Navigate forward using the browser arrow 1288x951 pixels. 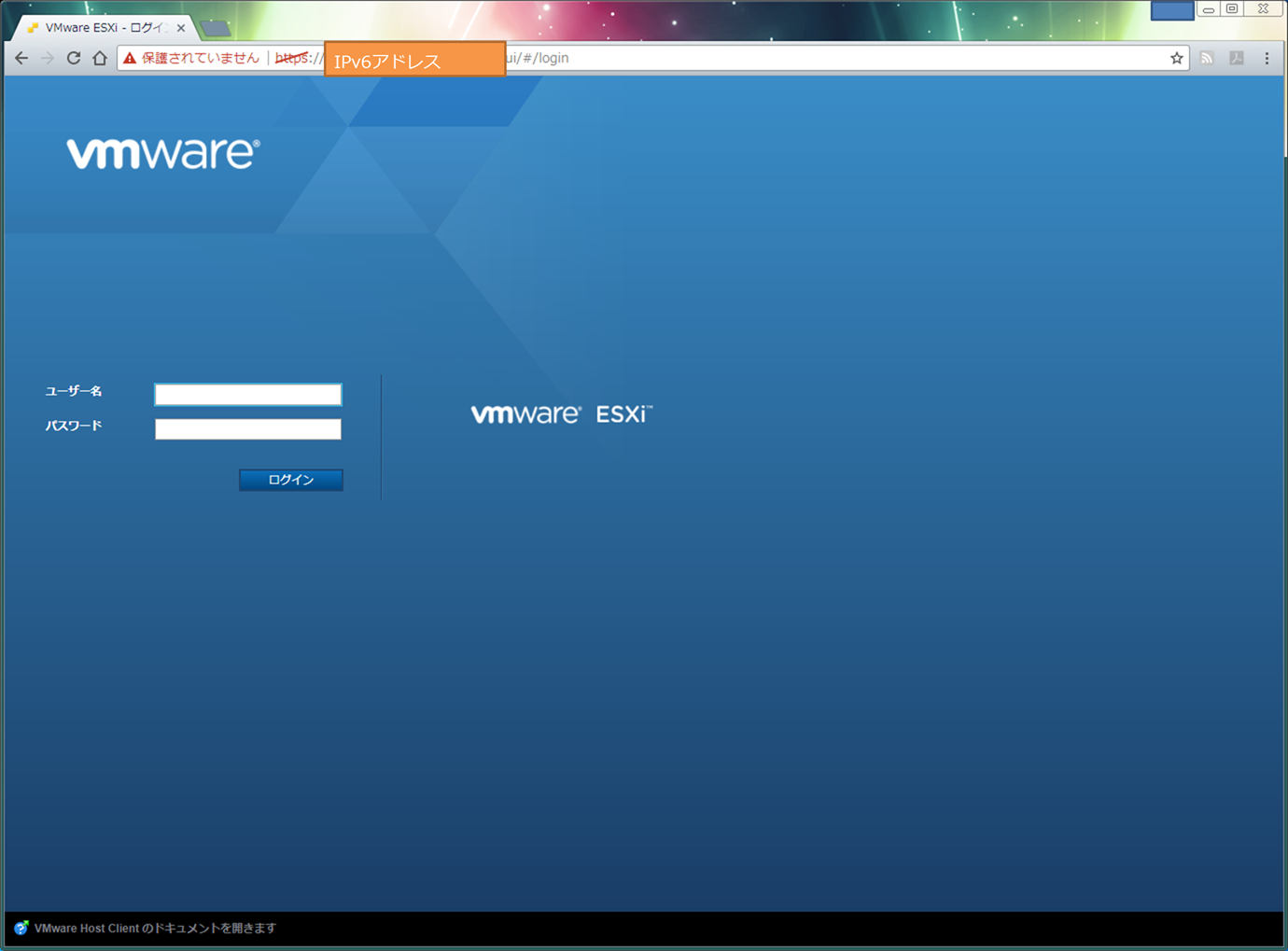tap(48, 57)
